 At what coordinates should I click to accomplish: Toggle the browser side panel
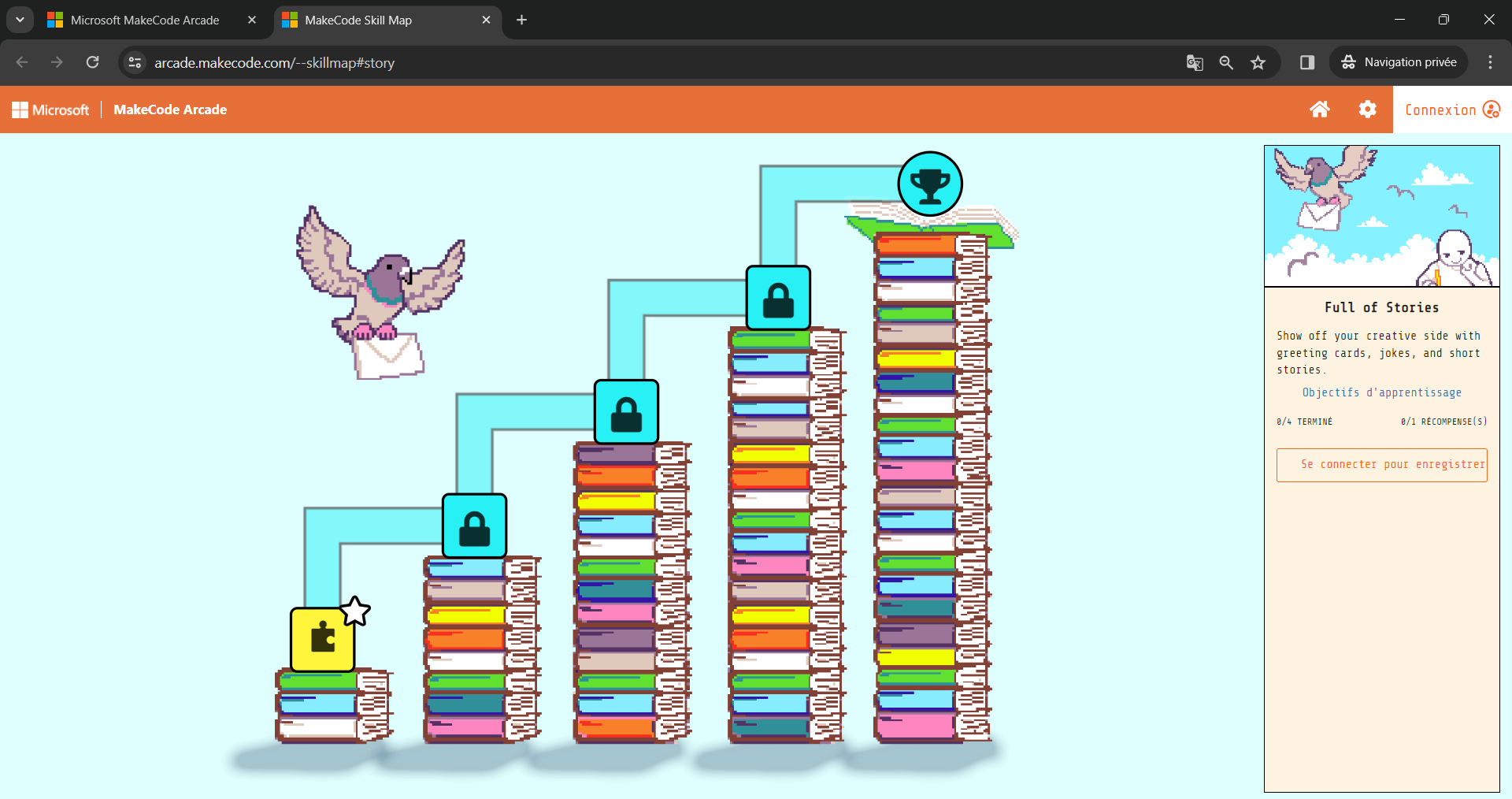(1307, 62)
